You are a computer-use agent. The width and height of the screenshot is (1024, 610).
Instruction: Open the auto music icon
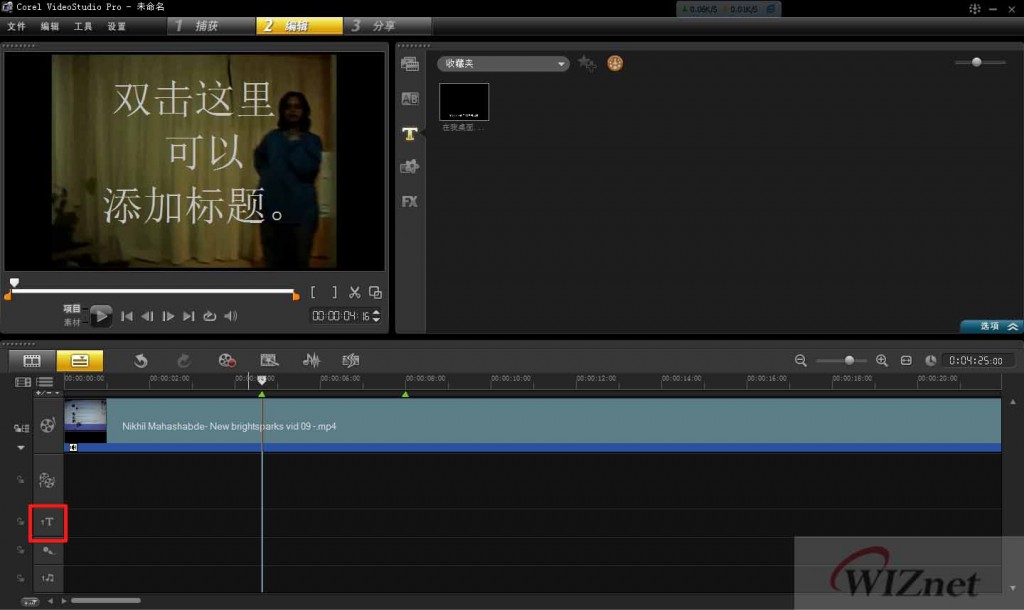pos(351,361)
